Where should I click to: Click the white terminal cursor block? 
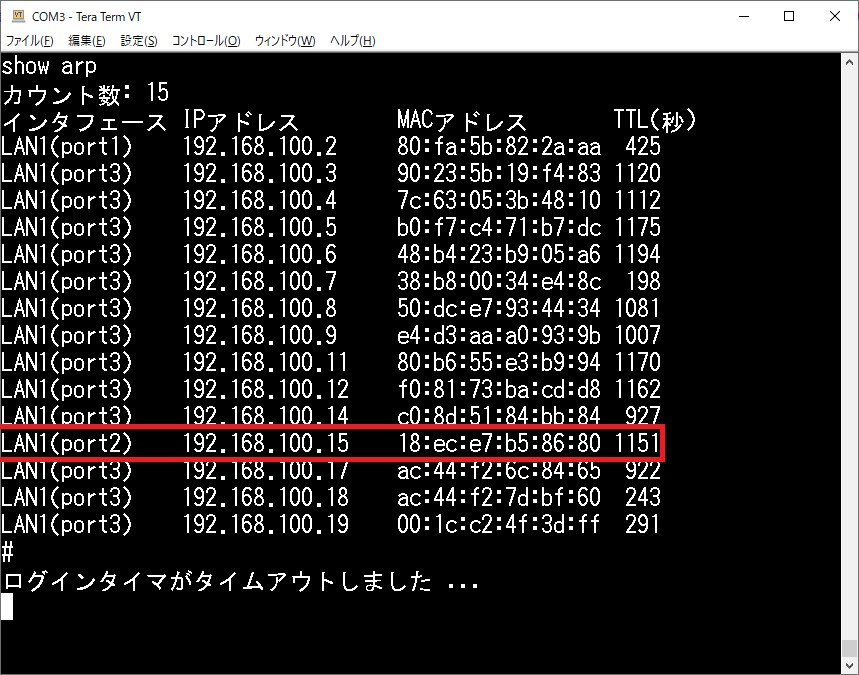coord(7,607)
